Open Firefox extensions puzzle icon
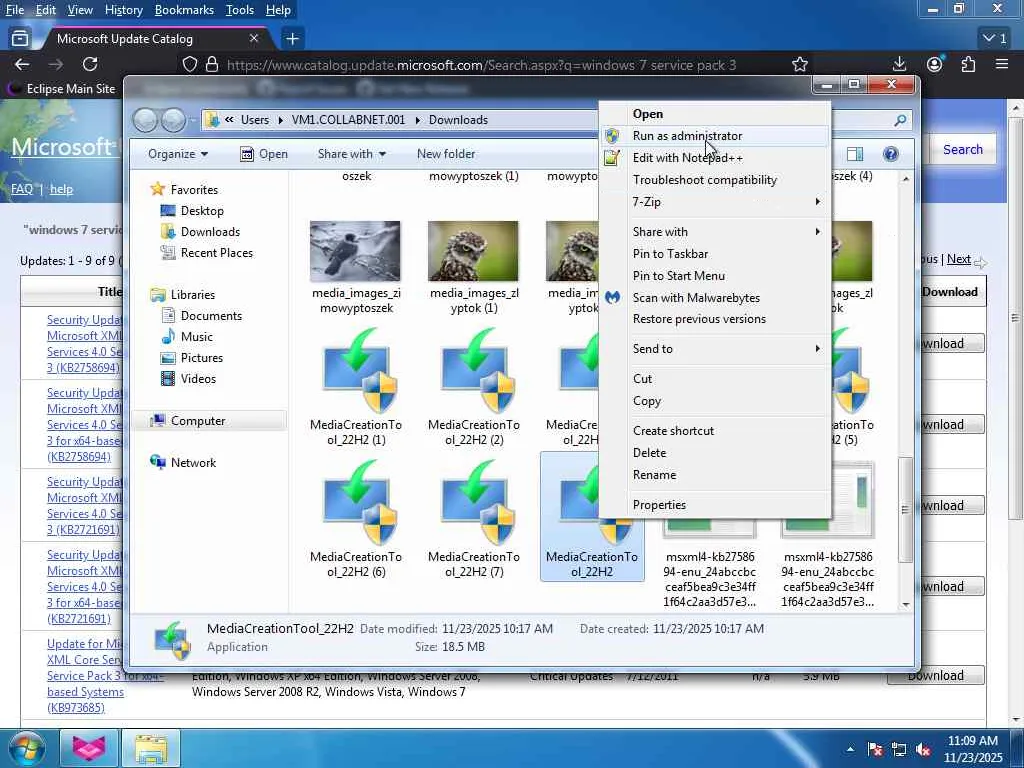1024x768 pixels. coord(968,64)
